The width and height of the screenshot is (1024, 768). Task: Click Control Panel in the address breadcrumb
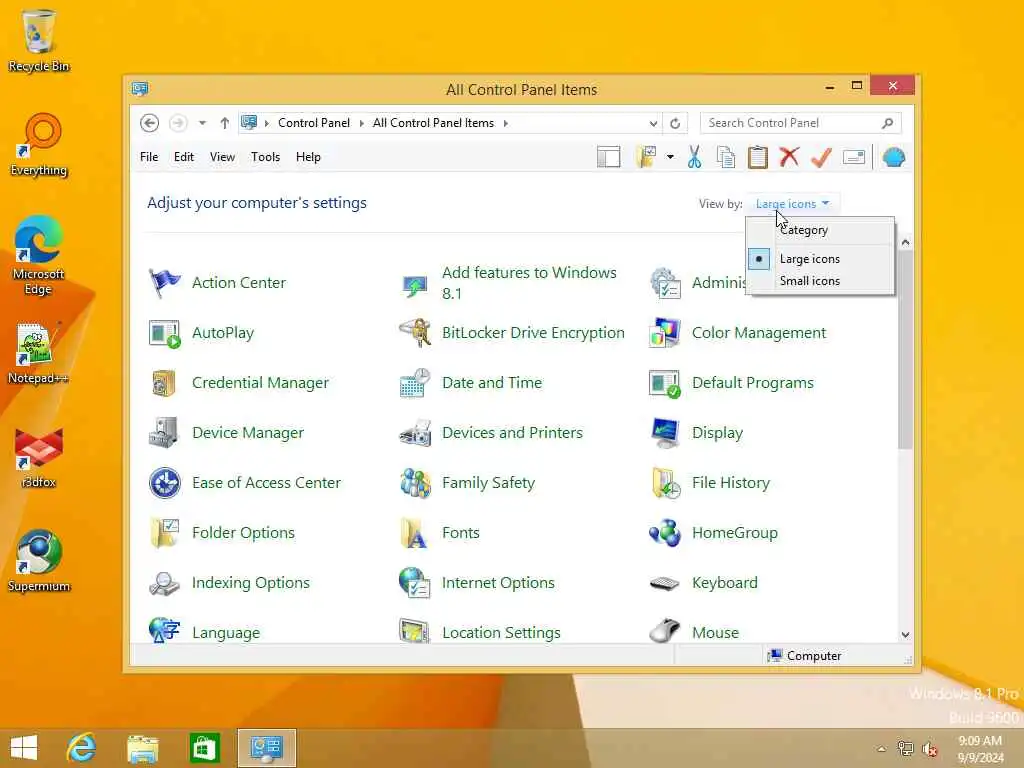[313, 123]
